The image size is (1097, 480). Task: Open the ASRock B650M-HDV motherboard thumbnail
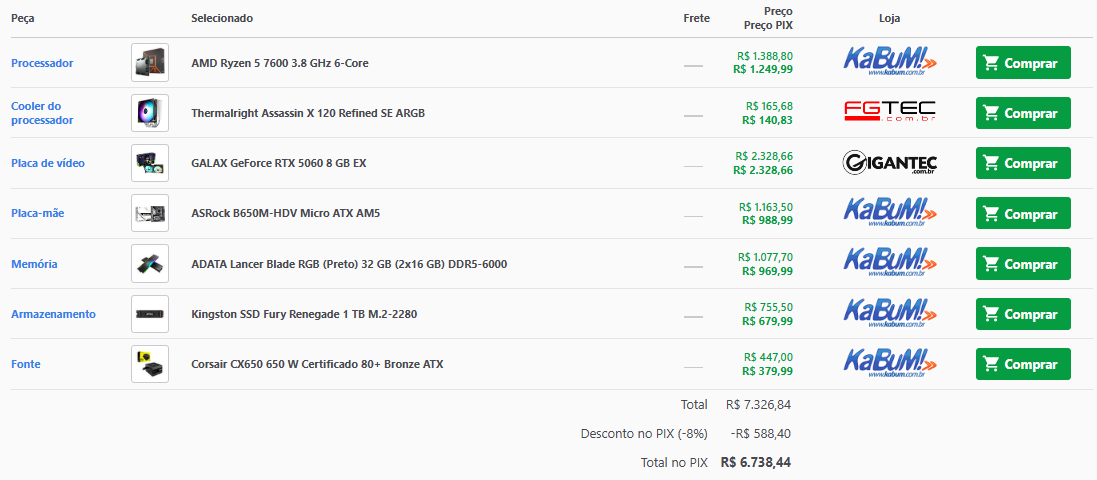(150, 213)
